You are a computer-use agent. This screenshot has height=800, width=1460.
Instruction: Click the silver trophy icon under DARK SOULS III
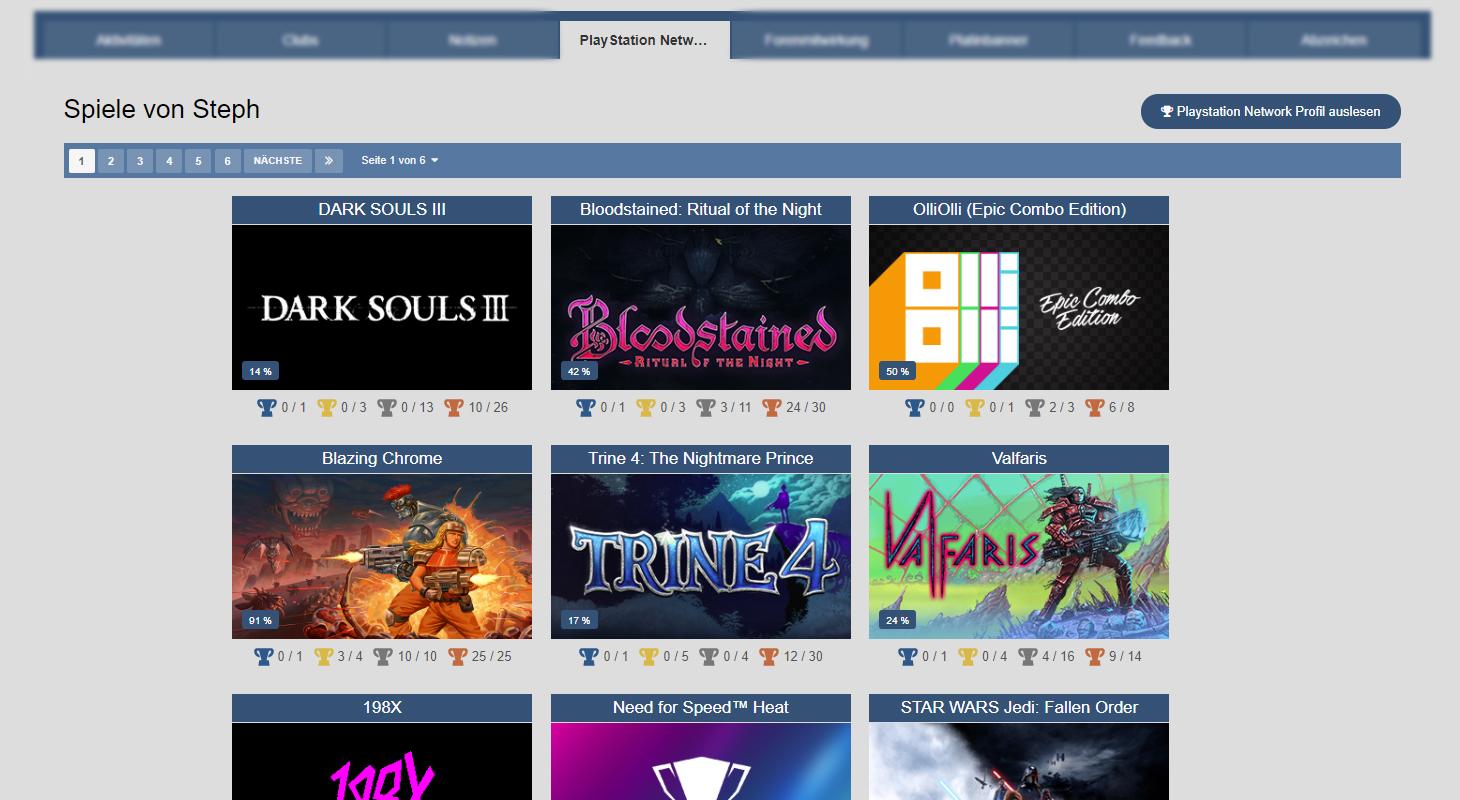point(386,407)
